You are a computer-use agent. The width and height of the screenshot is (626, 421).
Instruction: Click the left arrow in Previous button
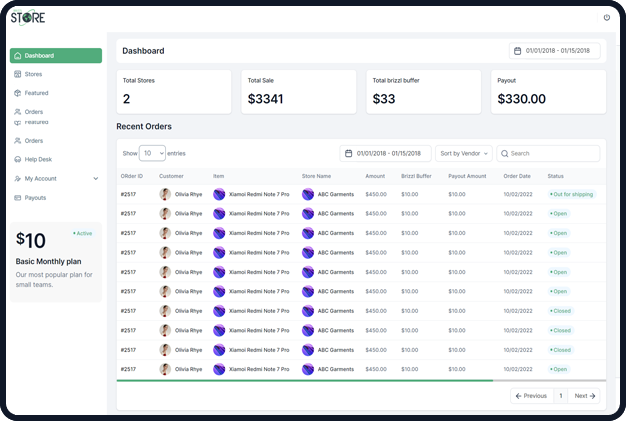(x=519, y=396)
